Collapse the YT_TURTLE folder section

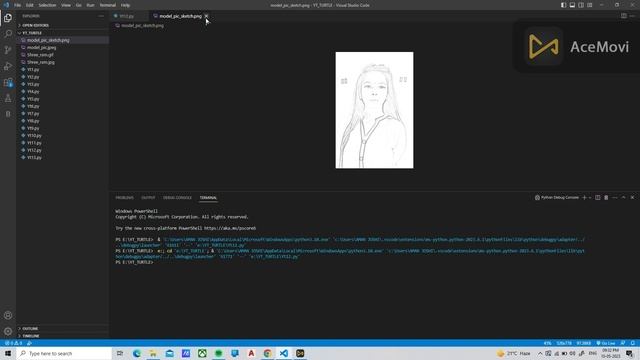click(x=62, y=33)
